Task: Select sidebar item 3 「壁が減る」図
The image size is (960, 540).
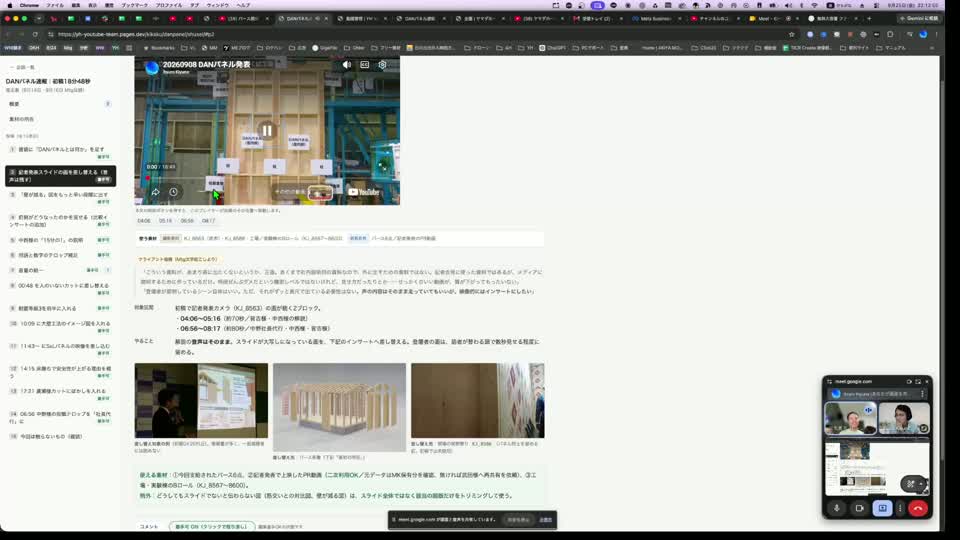Action: coord(60,198)
